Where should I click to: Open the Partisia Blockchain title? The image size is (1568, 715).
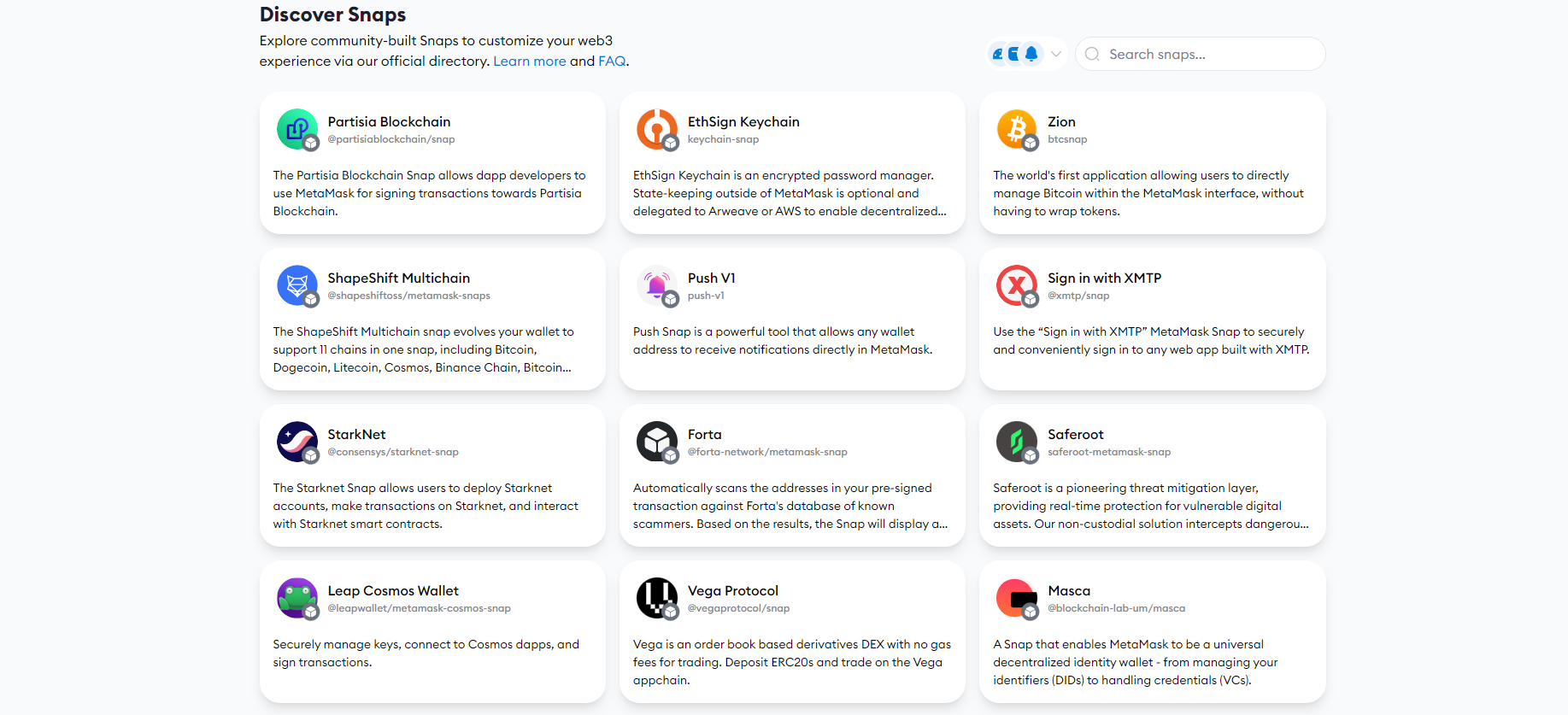tap(389, 121)
